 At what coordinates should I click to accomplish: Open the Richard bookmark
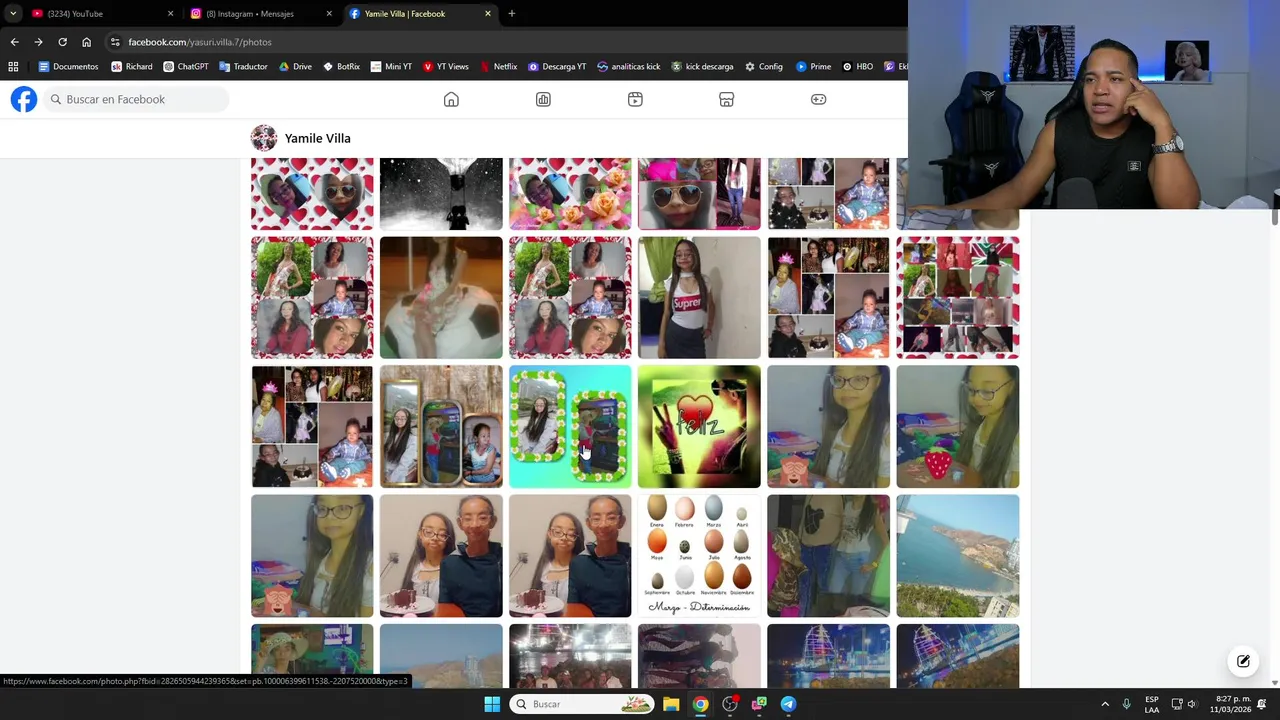click(132, 67)
